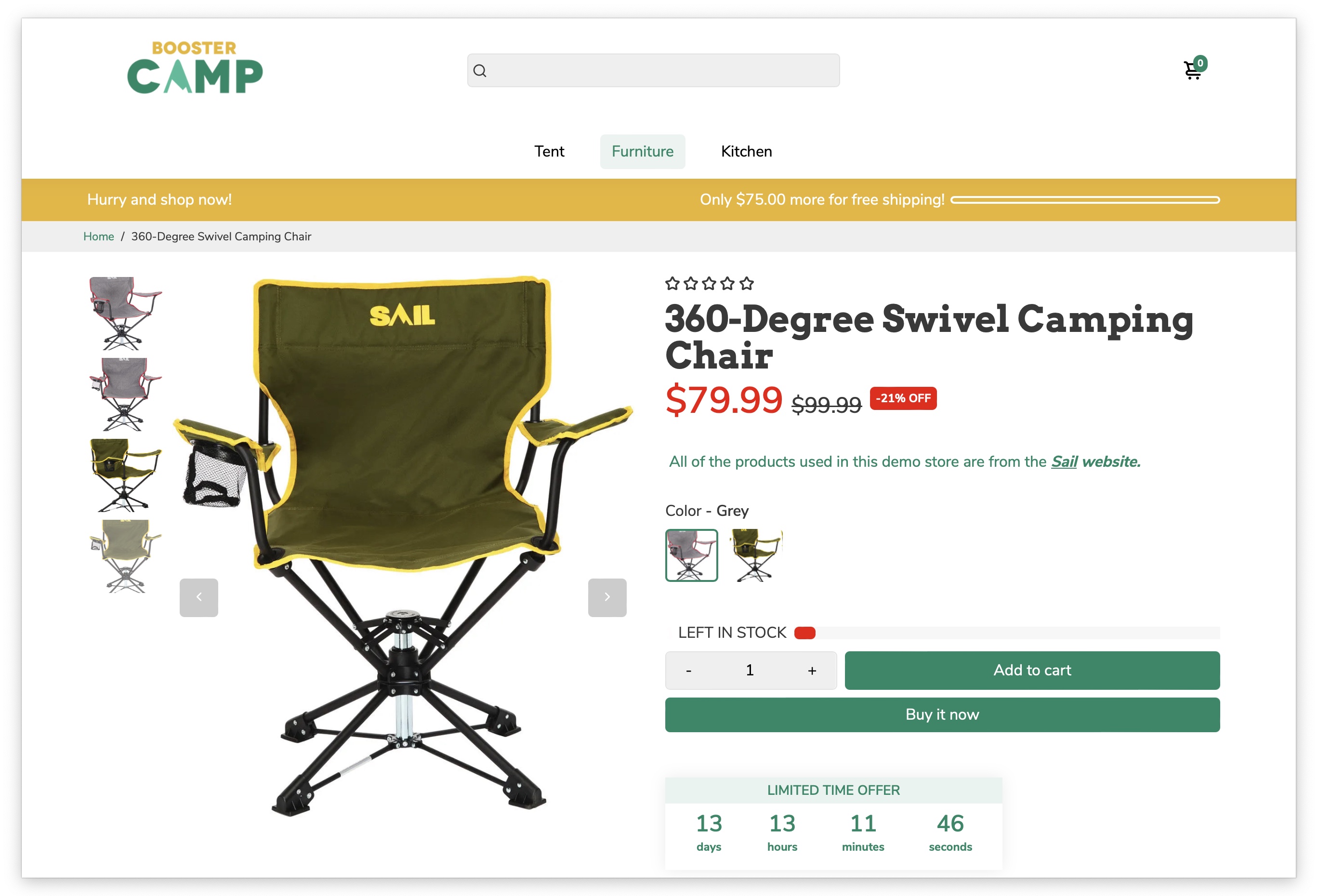Click the Add to cart button
The height and width of the screenshot is (896, 1318).
pos(1031,670)
